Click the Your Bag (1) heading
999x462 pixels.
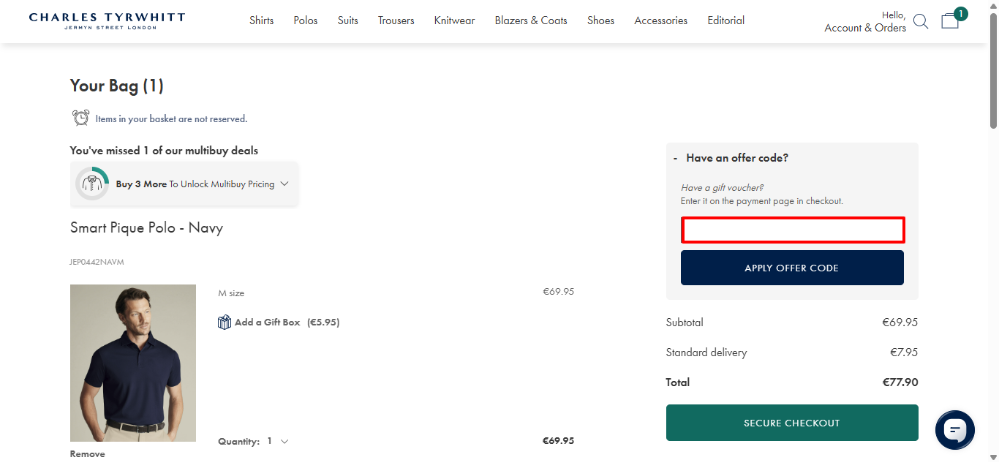(117, 85)
